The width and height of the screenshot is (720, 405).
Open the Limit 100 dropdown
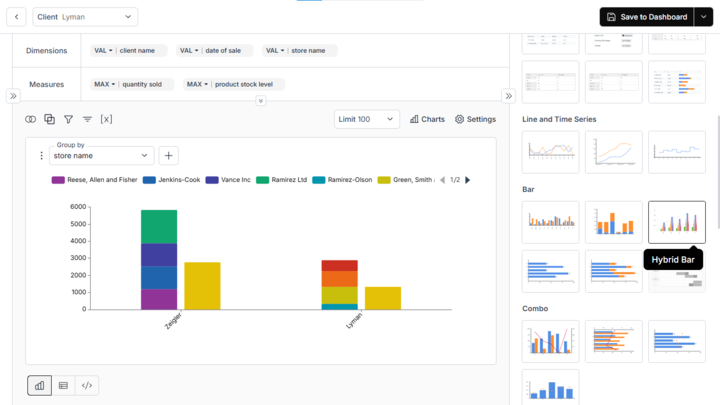tap(366, 119)
